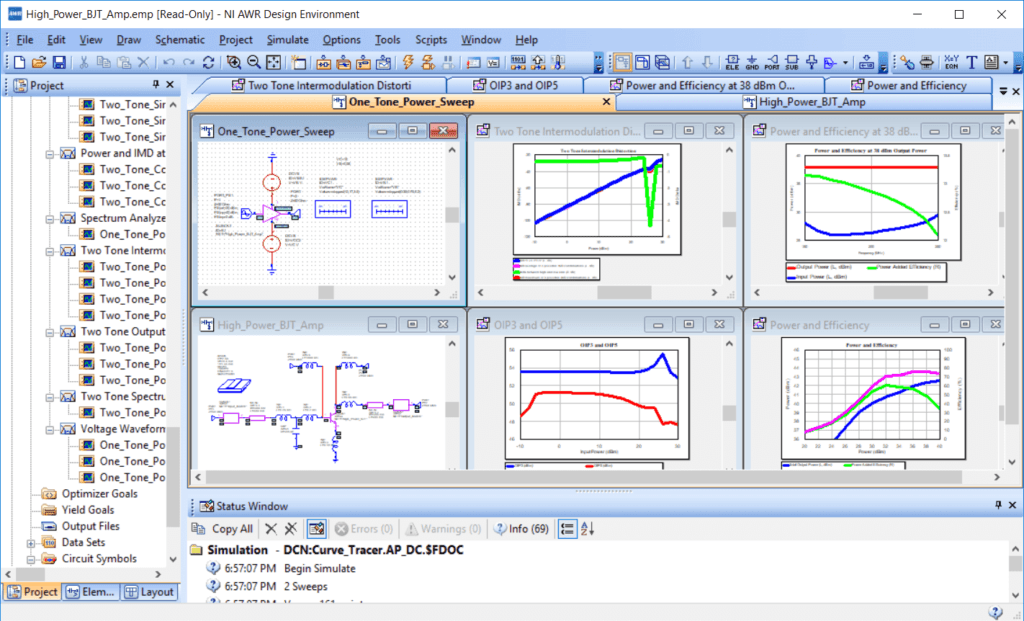Switch to the Layout panel tab

click(150, 591)
